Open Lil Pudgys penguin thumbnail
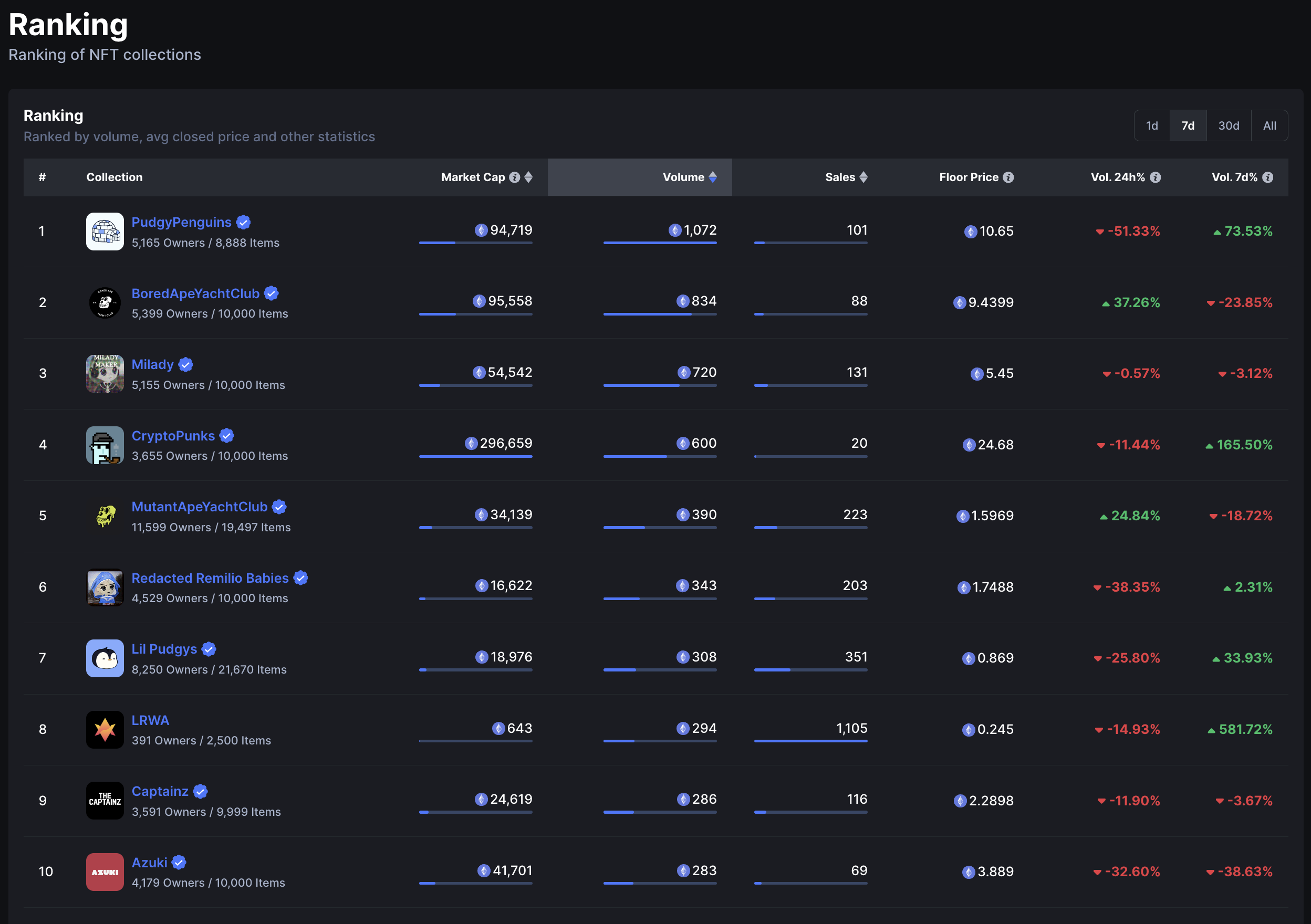 click(105, 659)
